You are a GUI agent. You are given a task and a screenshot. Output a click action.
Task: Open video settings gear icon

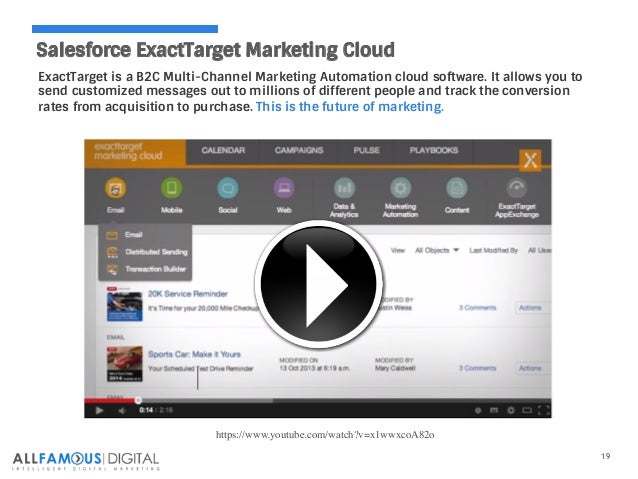[x=511, y=410]
